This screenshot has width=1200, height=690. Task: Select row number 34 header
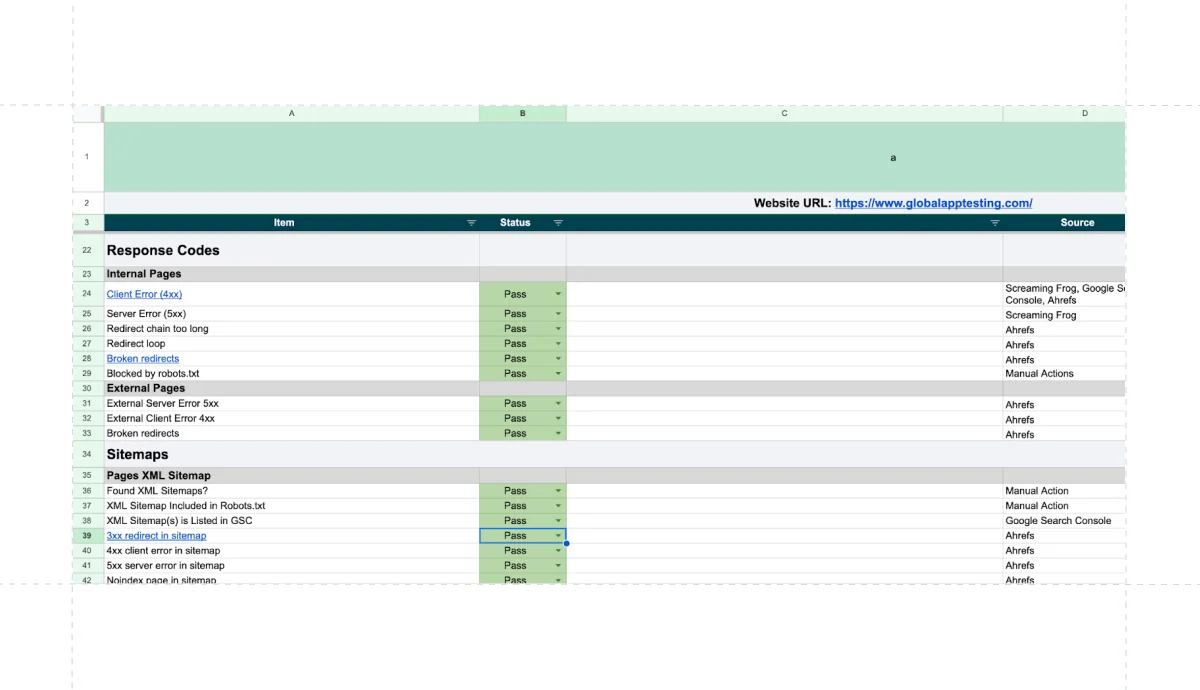pos(88,454)
